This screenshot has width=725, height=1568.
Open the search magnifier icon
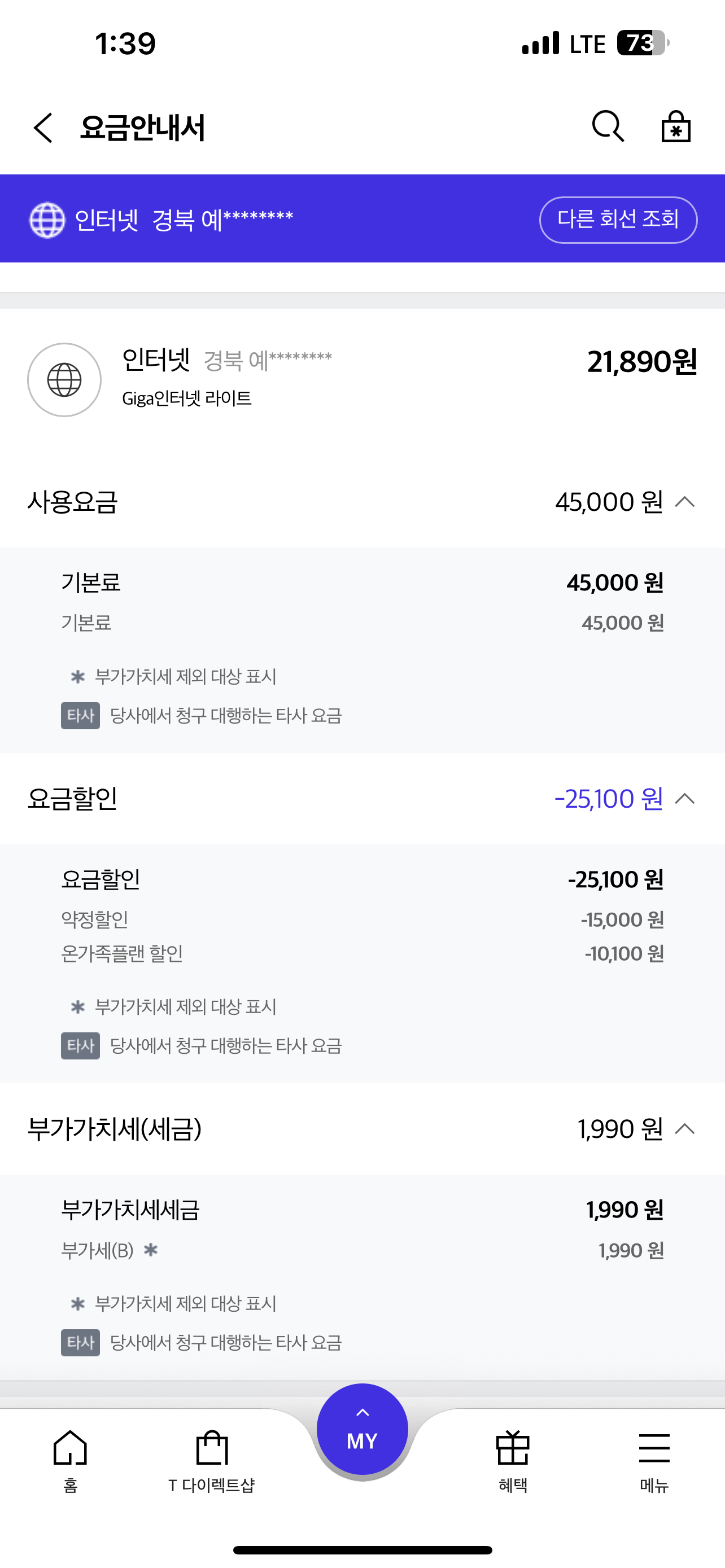[x=608, y=126]
